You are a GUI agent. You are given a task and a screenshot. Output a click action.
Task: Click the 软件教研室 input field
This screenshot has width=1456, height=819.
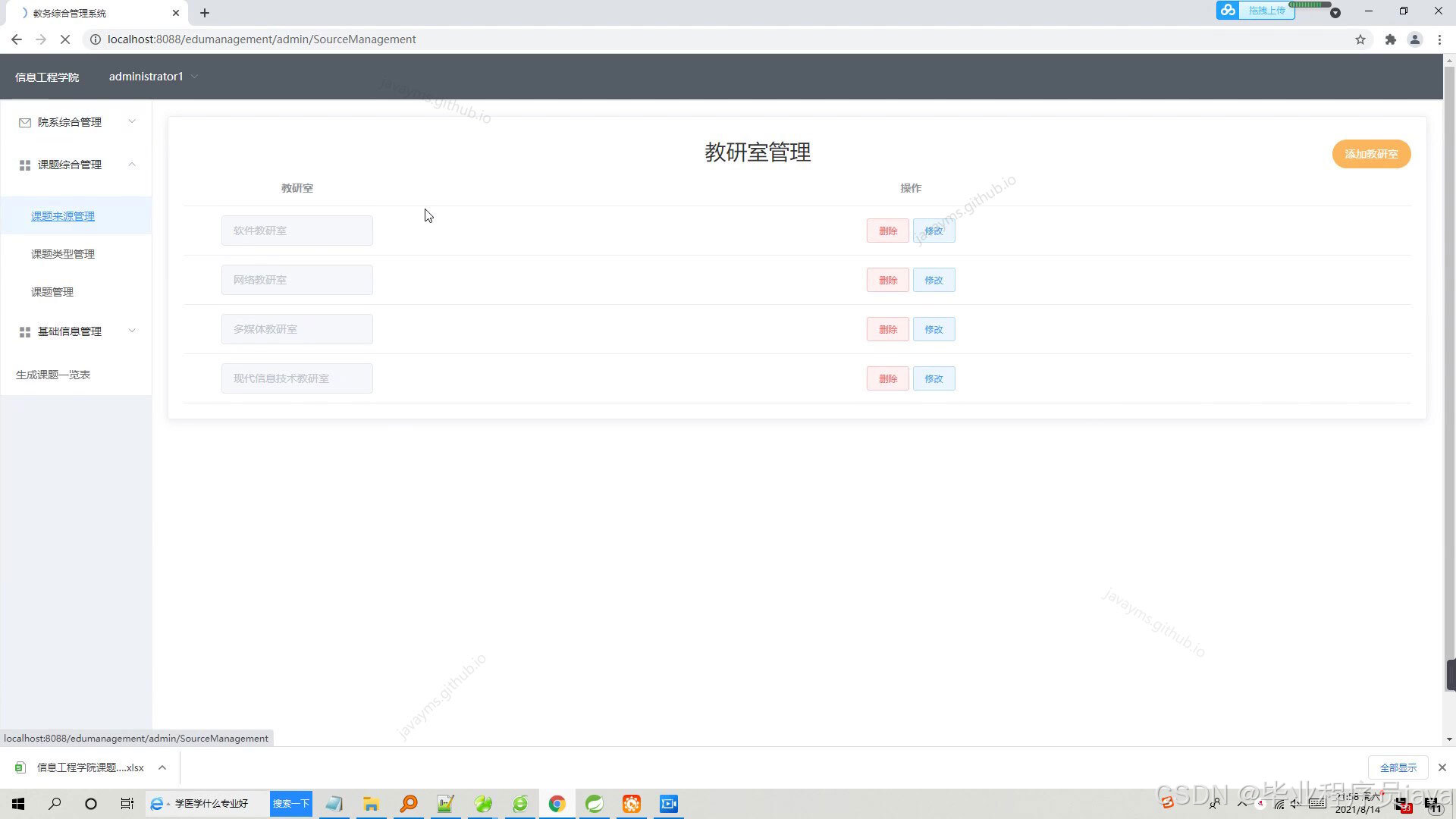point(297,231)
